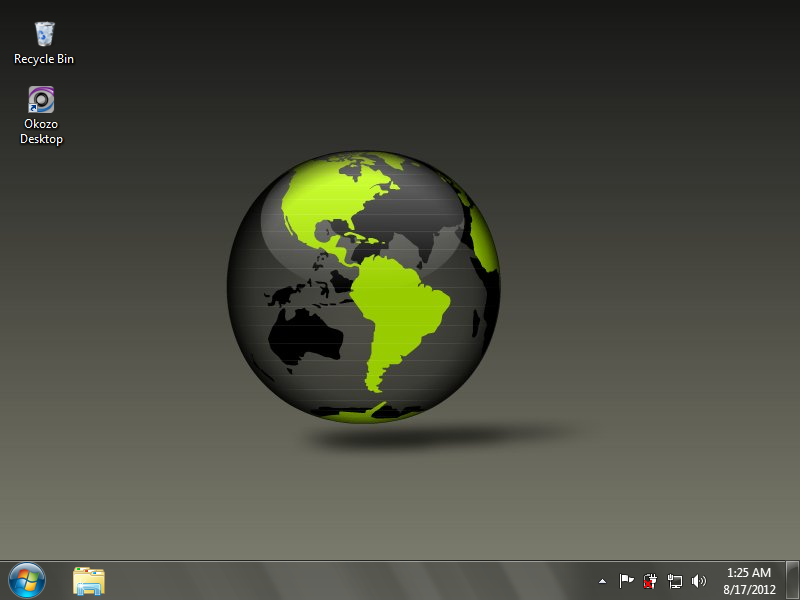Select the Recycle Bin label text
The height and width of the screenshot is (600, 800).
(44, 59)
